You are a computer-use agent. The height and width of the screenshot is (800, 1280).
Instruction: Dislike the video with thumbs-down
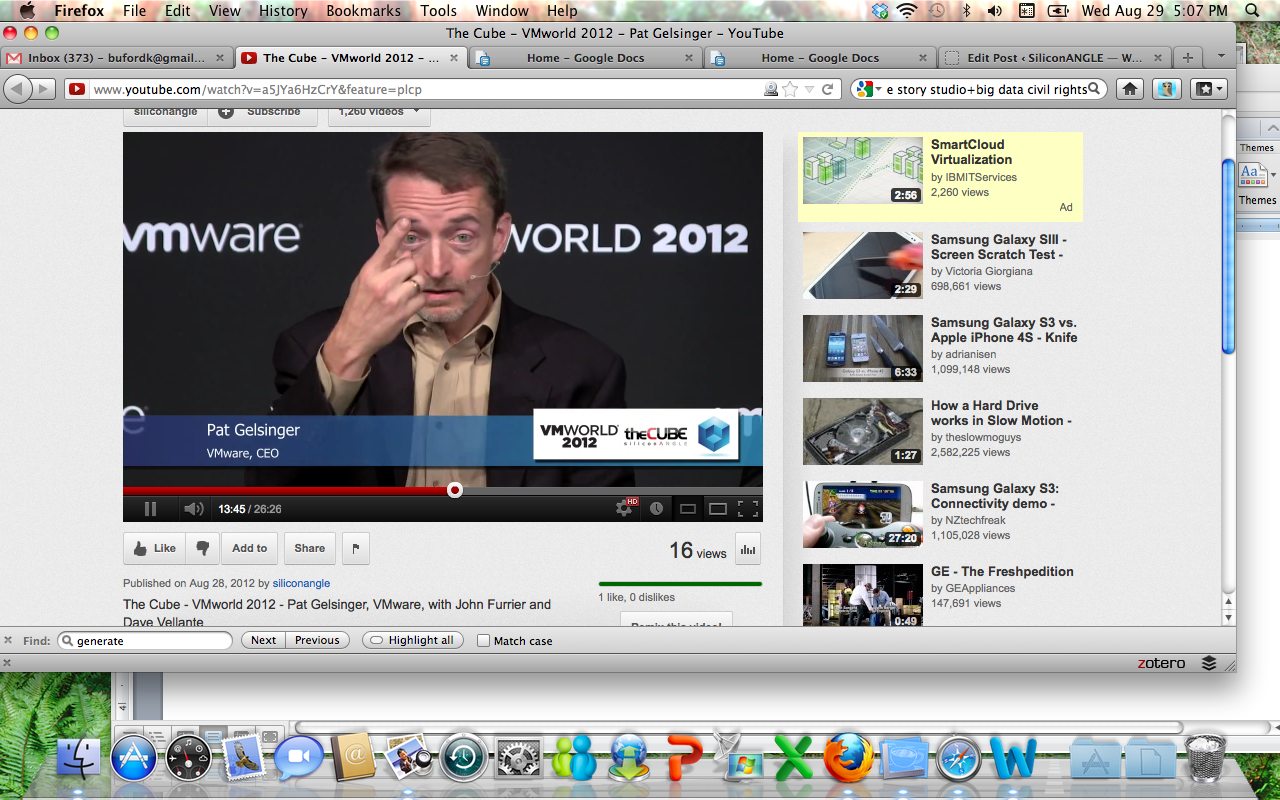pyautogui.click(x=202, y=548)
